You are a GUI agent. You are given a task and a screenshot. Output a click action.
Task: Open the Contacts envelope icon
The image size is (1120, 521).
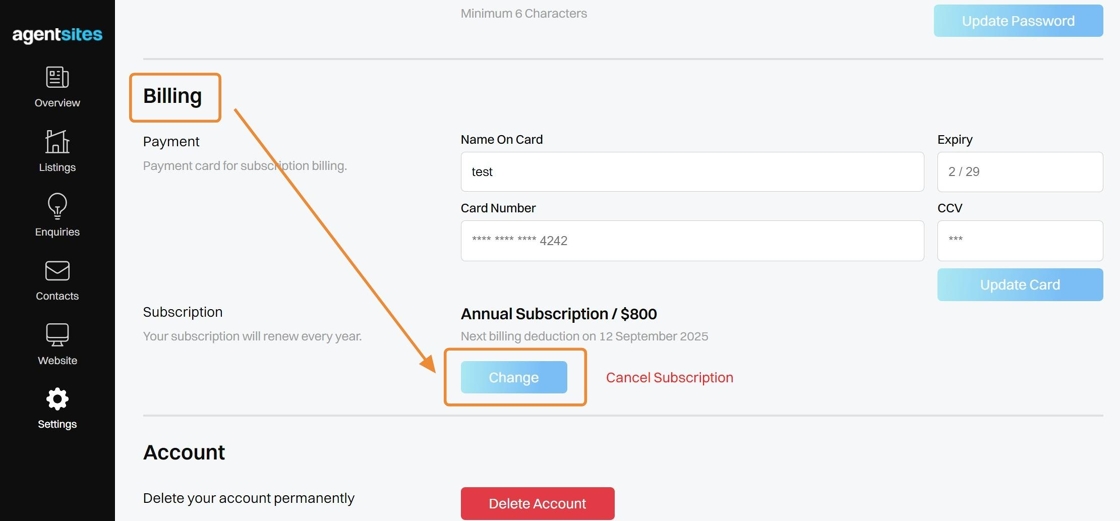[x=57, y=271]
